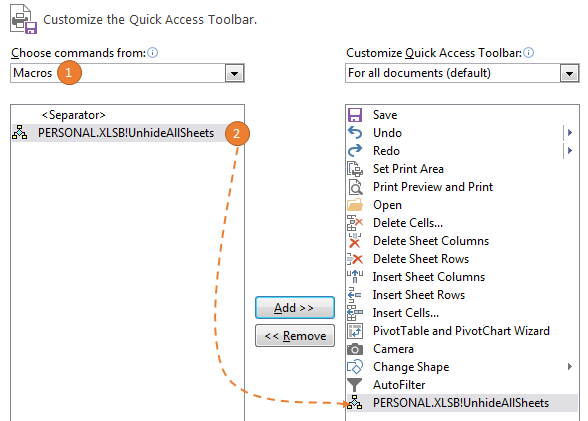
Task: Click the << Remove button
Action: [295, 336]
